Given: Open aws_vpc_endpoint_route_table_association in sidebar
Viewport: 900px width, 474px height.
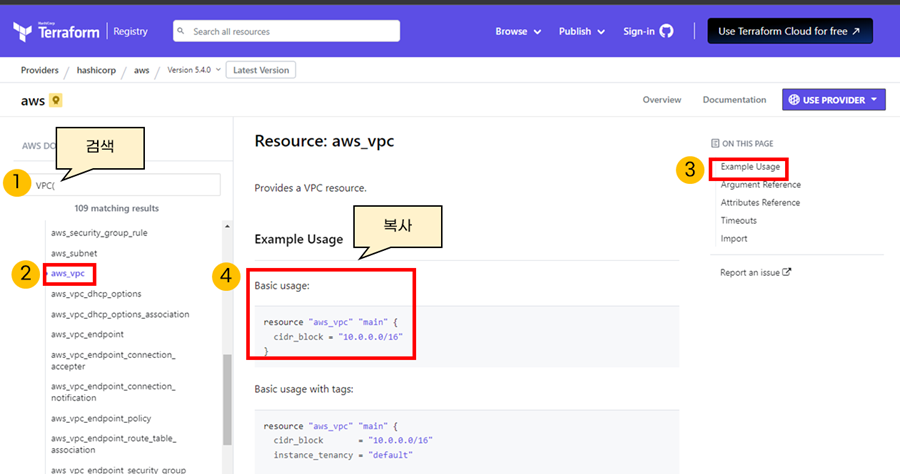Looking at the screenshot, I should (x=114, y=444).
